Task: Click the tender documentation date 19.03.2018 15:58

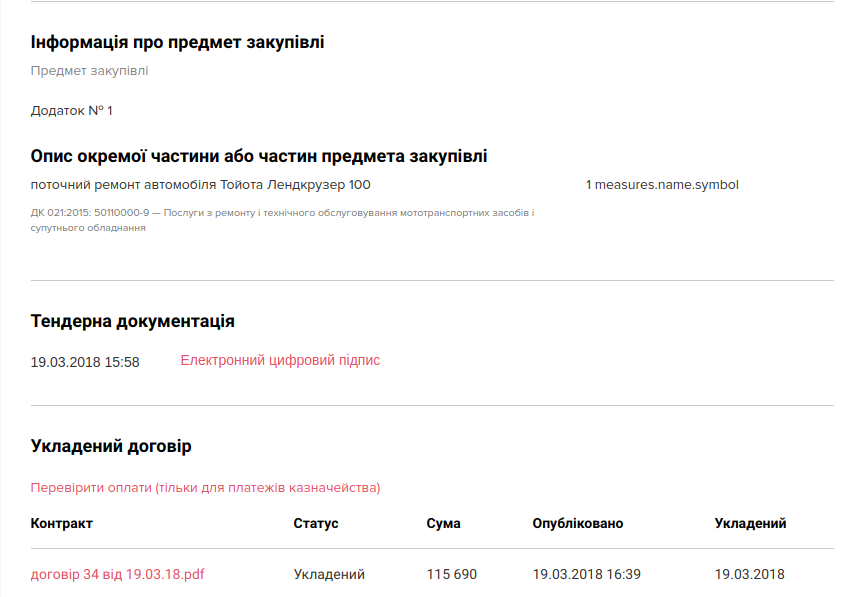Action: coord(85,362)
